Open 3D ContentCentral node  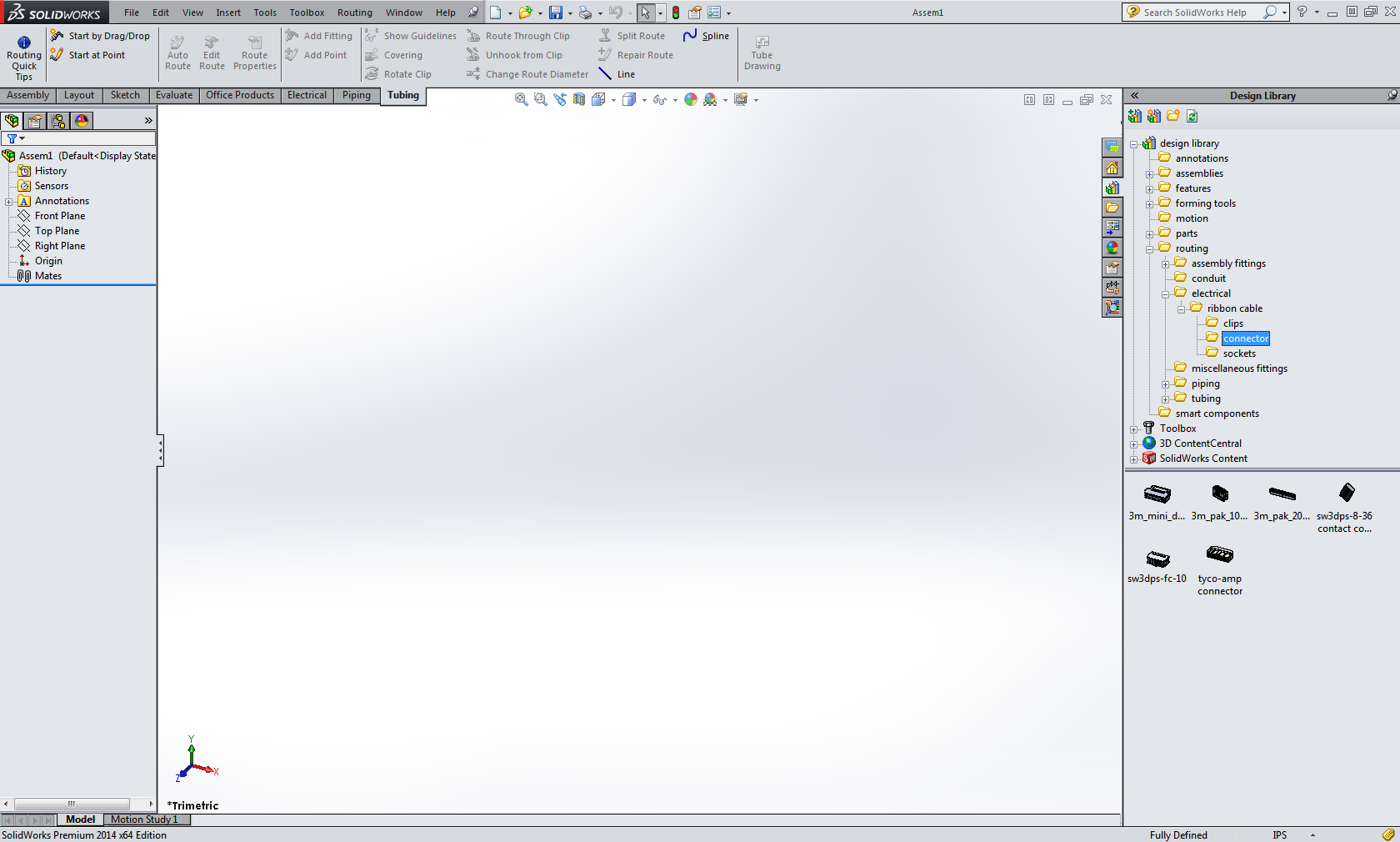1200,444
